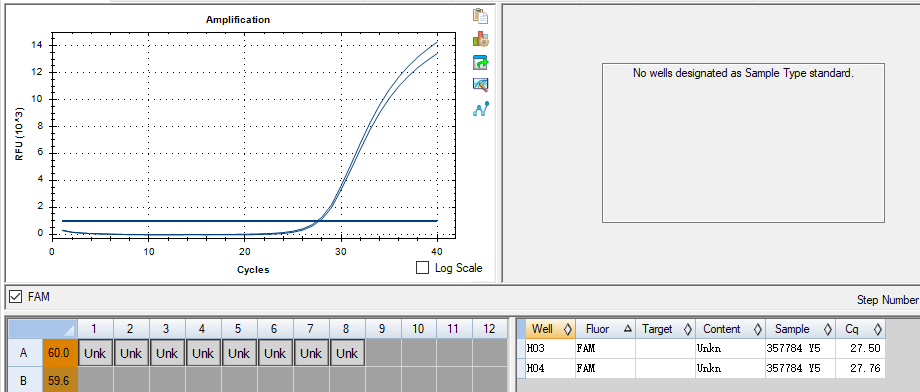Click the chart edit pencil icon
The width and height of the screenshot is (920, 392).
[x=481, y=85]
